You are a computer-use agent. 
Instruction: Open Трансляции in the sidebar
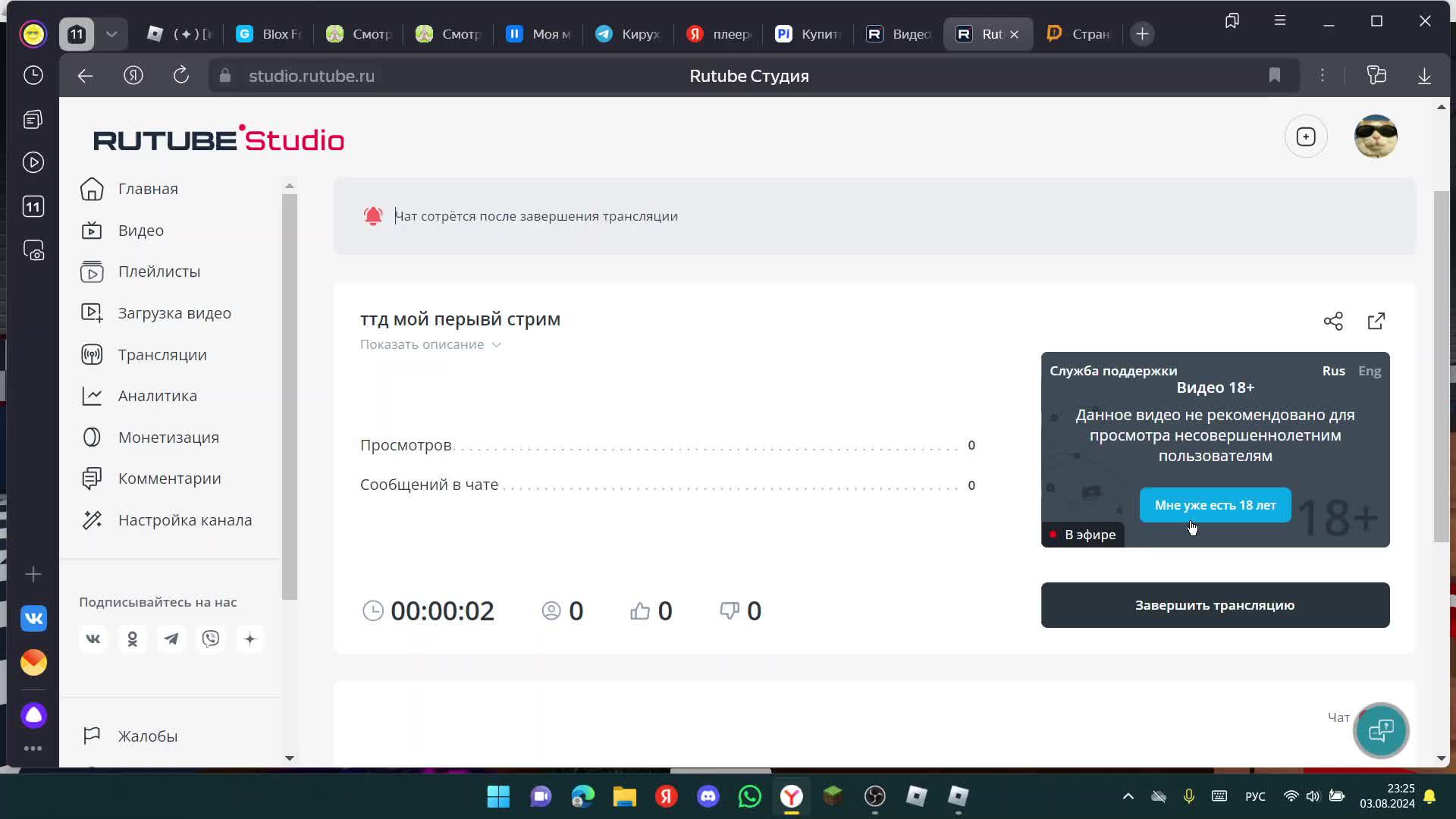pyautogui.click(x=162, y=354)
